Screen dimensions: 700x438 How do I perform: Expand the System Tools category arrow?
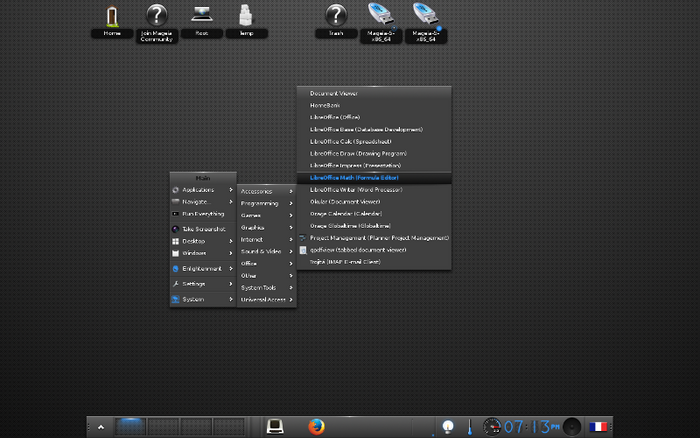click(x=291, y=288)
